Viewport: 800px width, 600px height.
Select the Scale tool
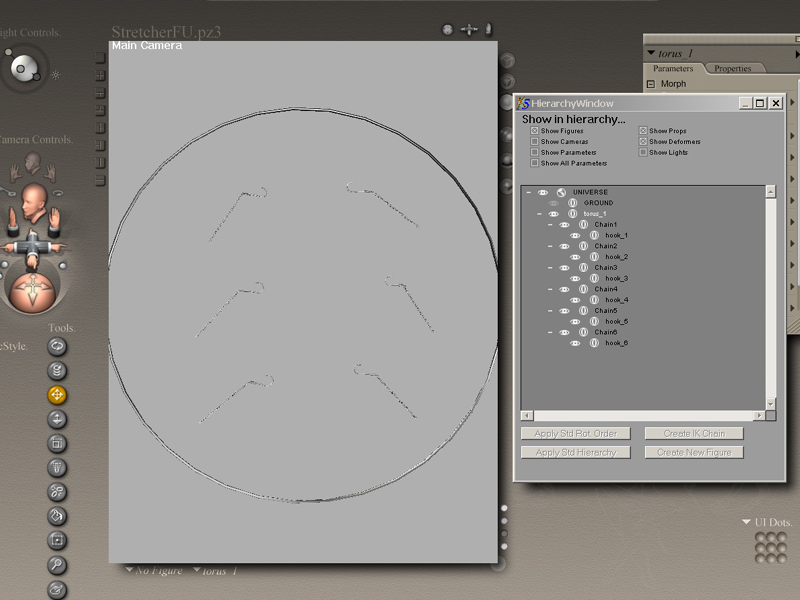point(57,443)
